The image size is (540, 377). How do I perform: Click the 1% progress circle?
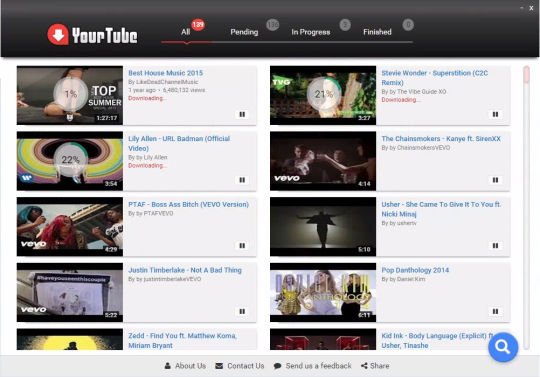(x=71, y=94)
